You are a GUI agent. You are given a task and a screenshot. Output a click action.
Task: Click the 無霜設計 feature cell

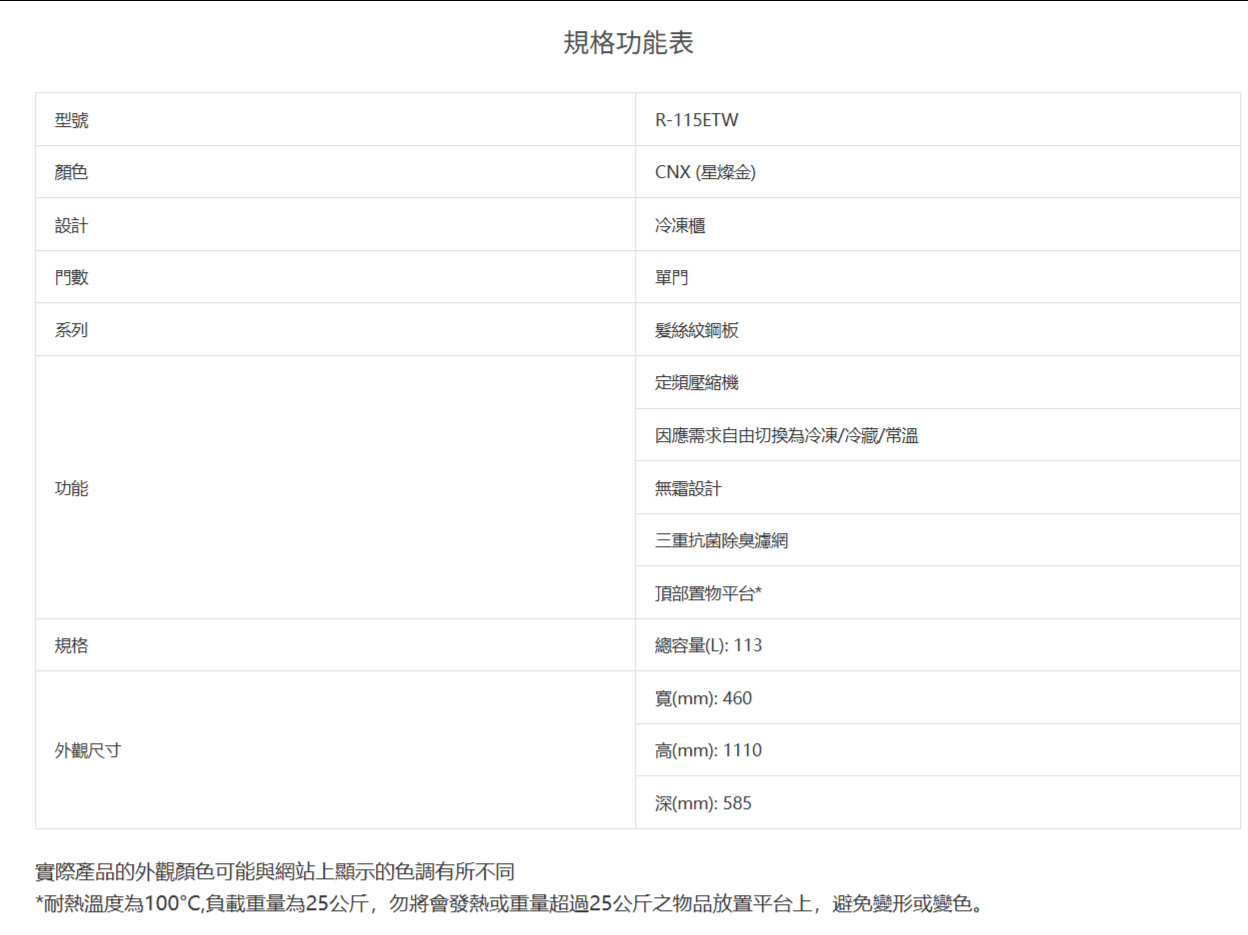pyautogui.click(x=688, y=488)
